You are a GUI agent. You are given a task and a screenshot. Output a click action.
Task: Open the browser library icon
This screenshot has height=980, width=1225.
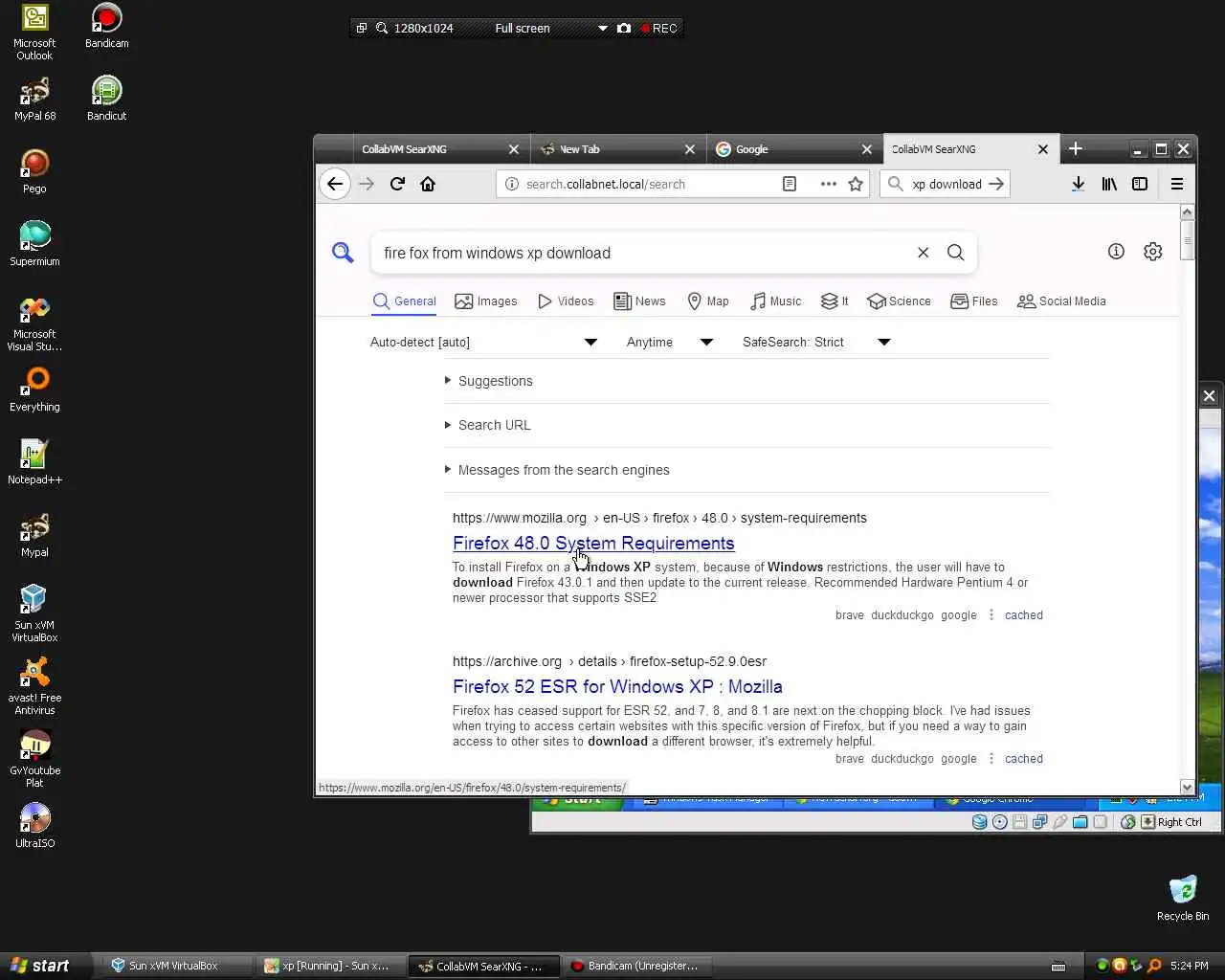[x=1109, y=184]
